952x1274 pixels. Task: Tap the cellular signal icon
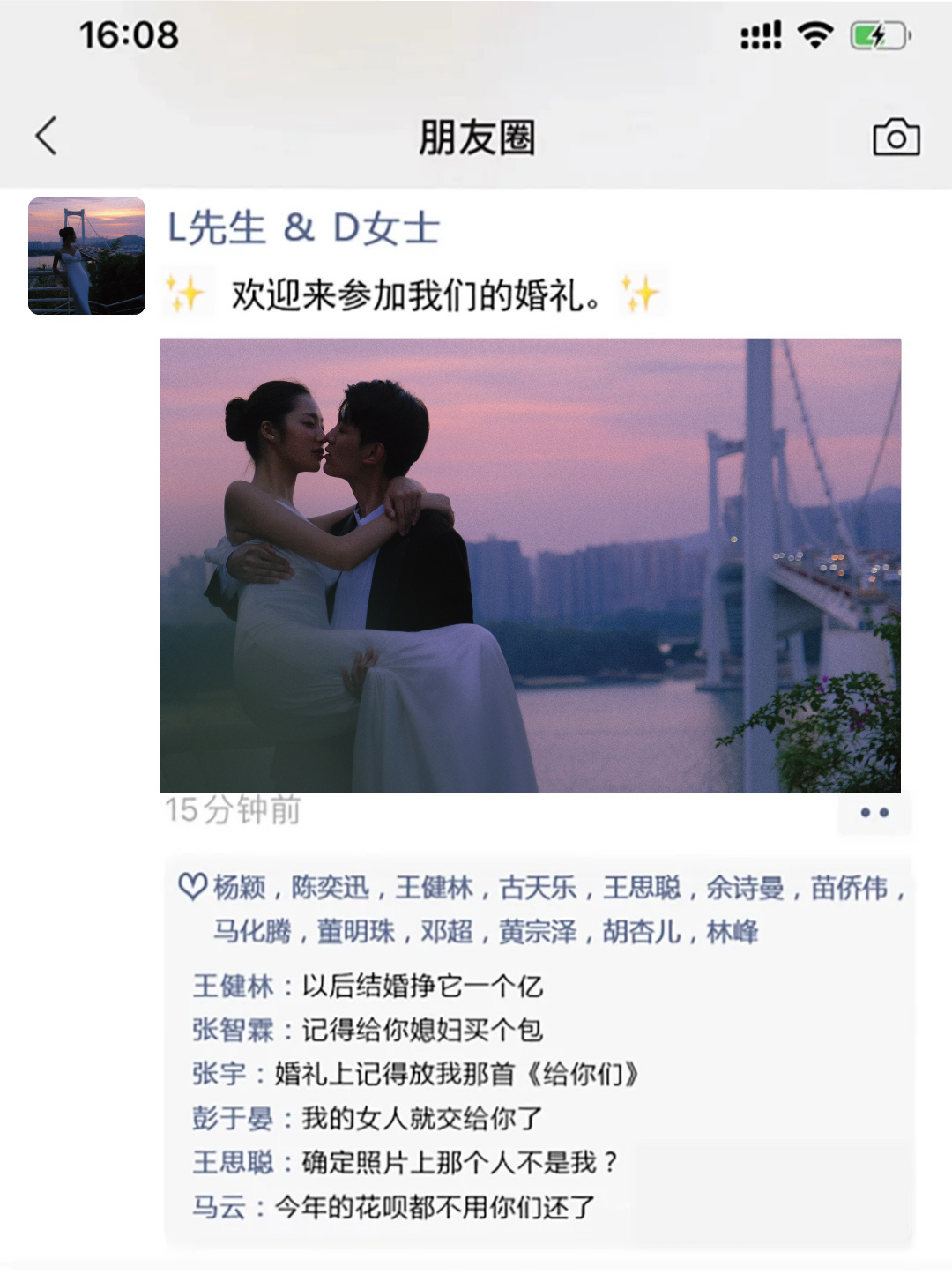[x=761, y=35]
